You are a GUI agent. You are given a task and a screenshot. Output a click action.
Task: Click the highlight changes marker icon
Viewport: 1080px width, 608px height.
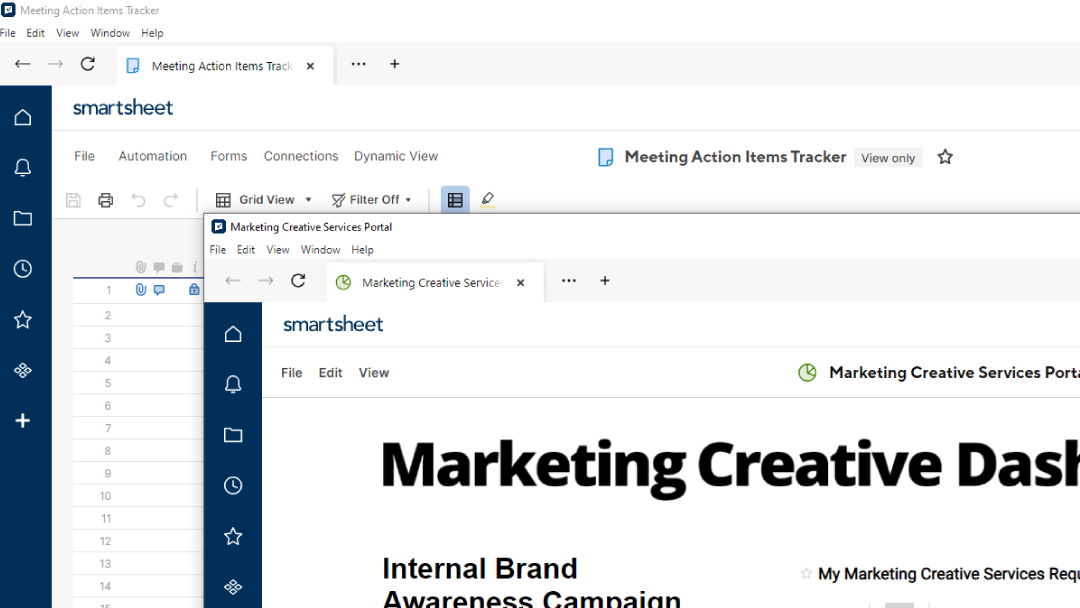(x=487, y=200)
